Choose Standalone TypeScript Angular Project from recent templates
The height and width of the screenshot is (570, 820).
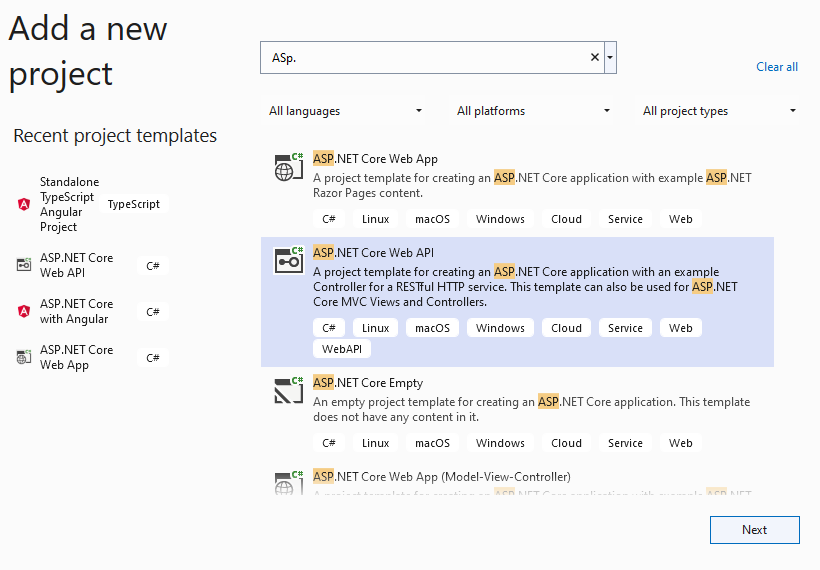(x=67, y=204)
